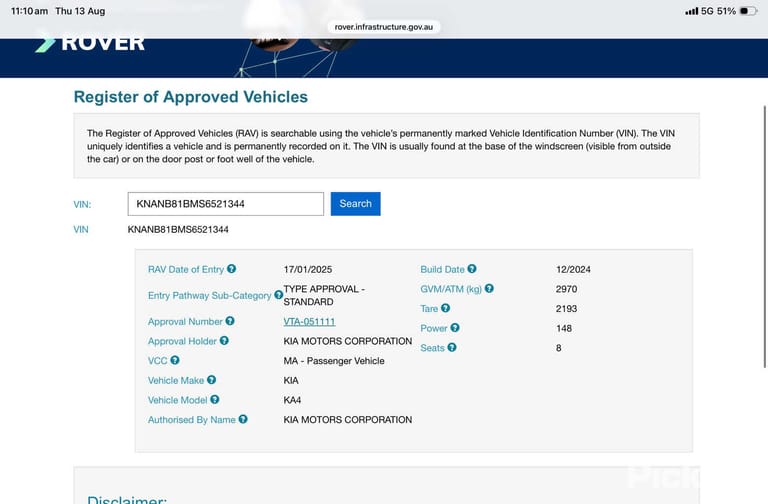Click the RAV Date of Entry label
Viewport: 768px width, 504px height.
point(186,269)
